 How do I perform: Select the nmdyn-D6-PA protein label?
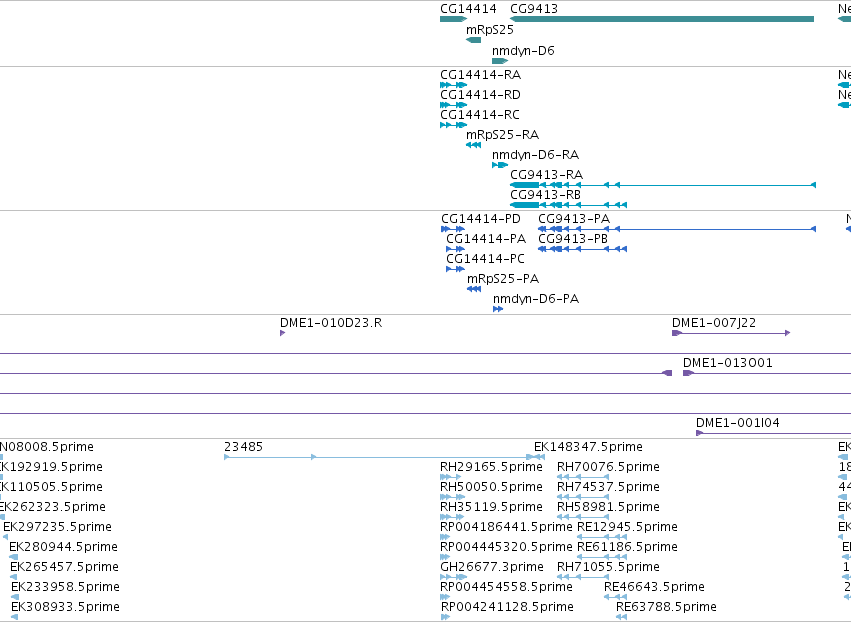tap(536, 299)
